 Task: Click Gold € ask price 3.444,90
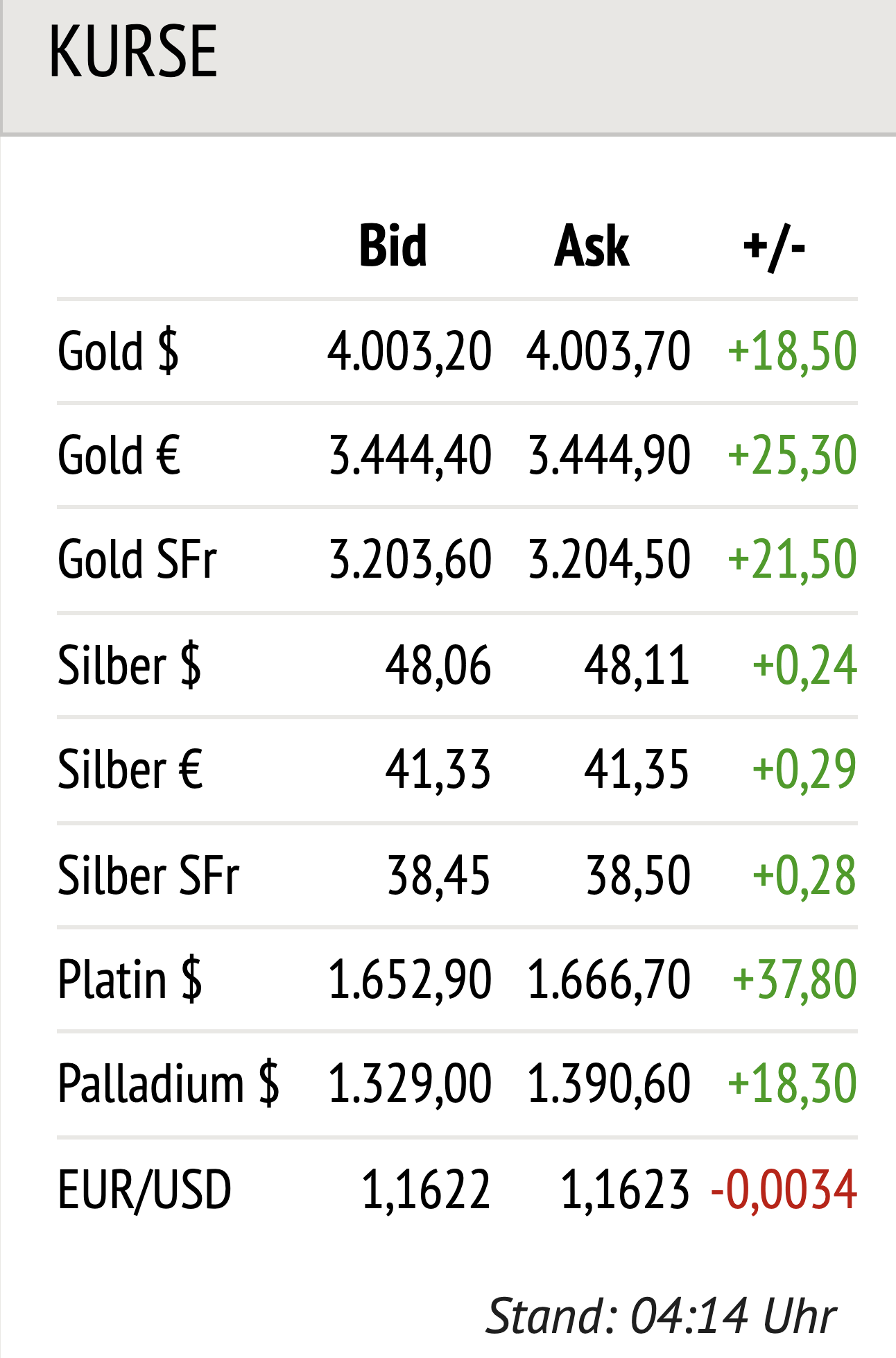(609, 456)
